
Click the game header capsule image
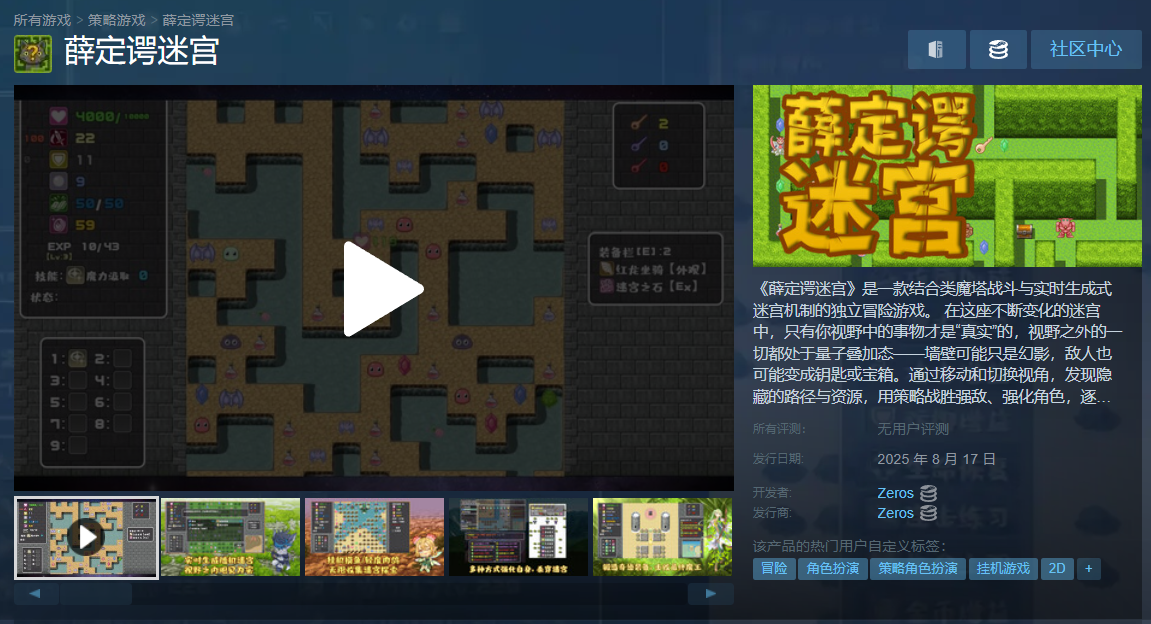(947, 175)
